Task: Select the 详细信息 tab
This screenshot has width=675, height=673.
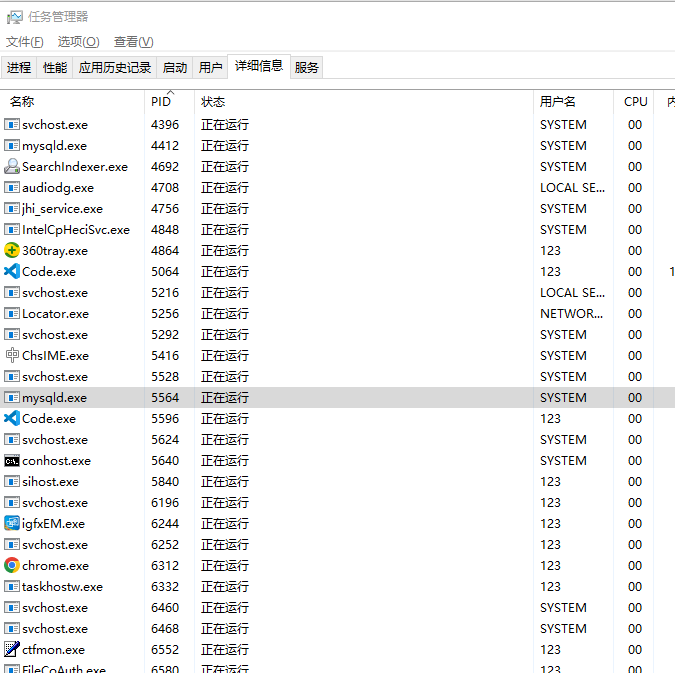Action: (x=259, y=66)
